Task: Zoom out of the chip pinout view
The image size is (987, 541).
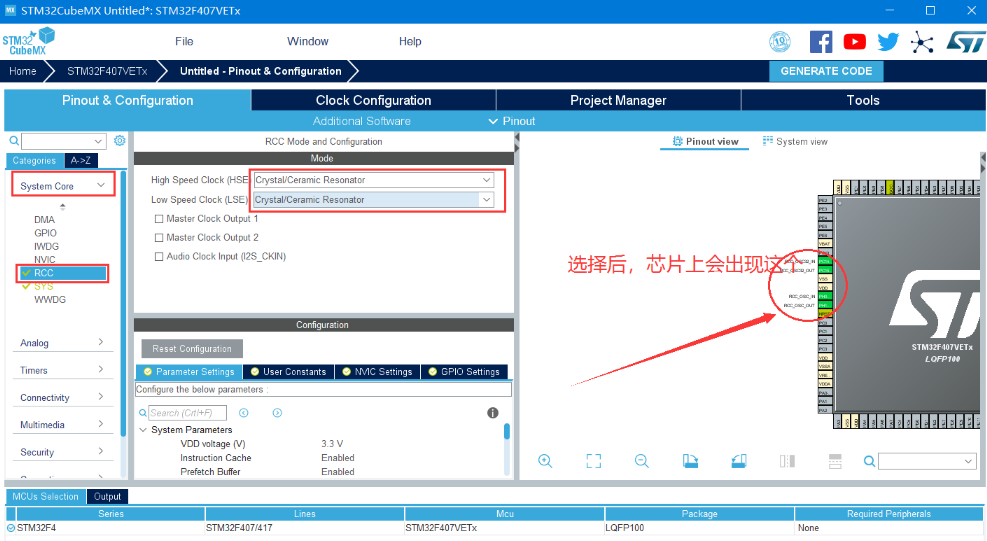Action: 641,461
